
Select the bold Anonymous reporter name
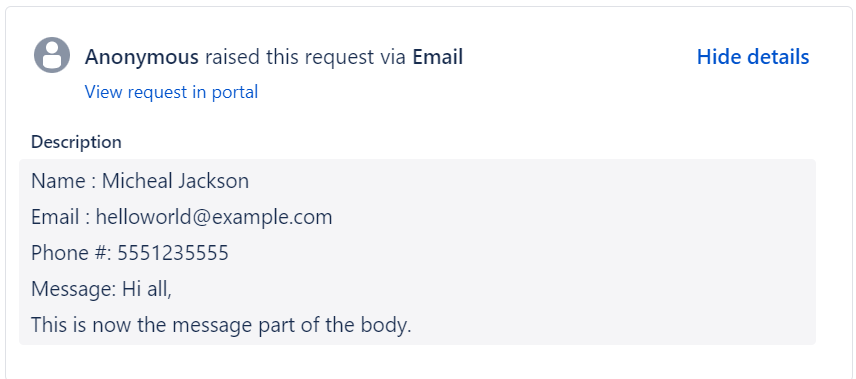tap(141, 57)
